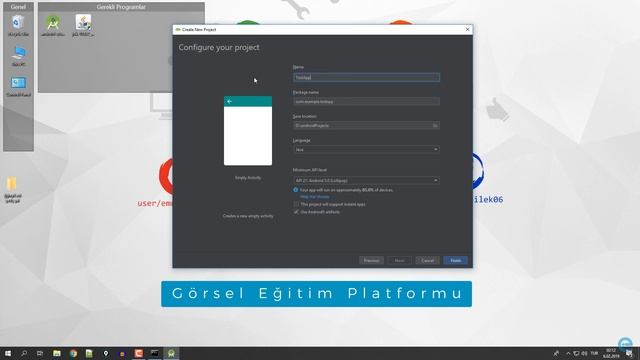This screenshot has width=640, height=360.
Task: Click the Genel fence title
Action: pyautogui.click(x=18, y=7)
